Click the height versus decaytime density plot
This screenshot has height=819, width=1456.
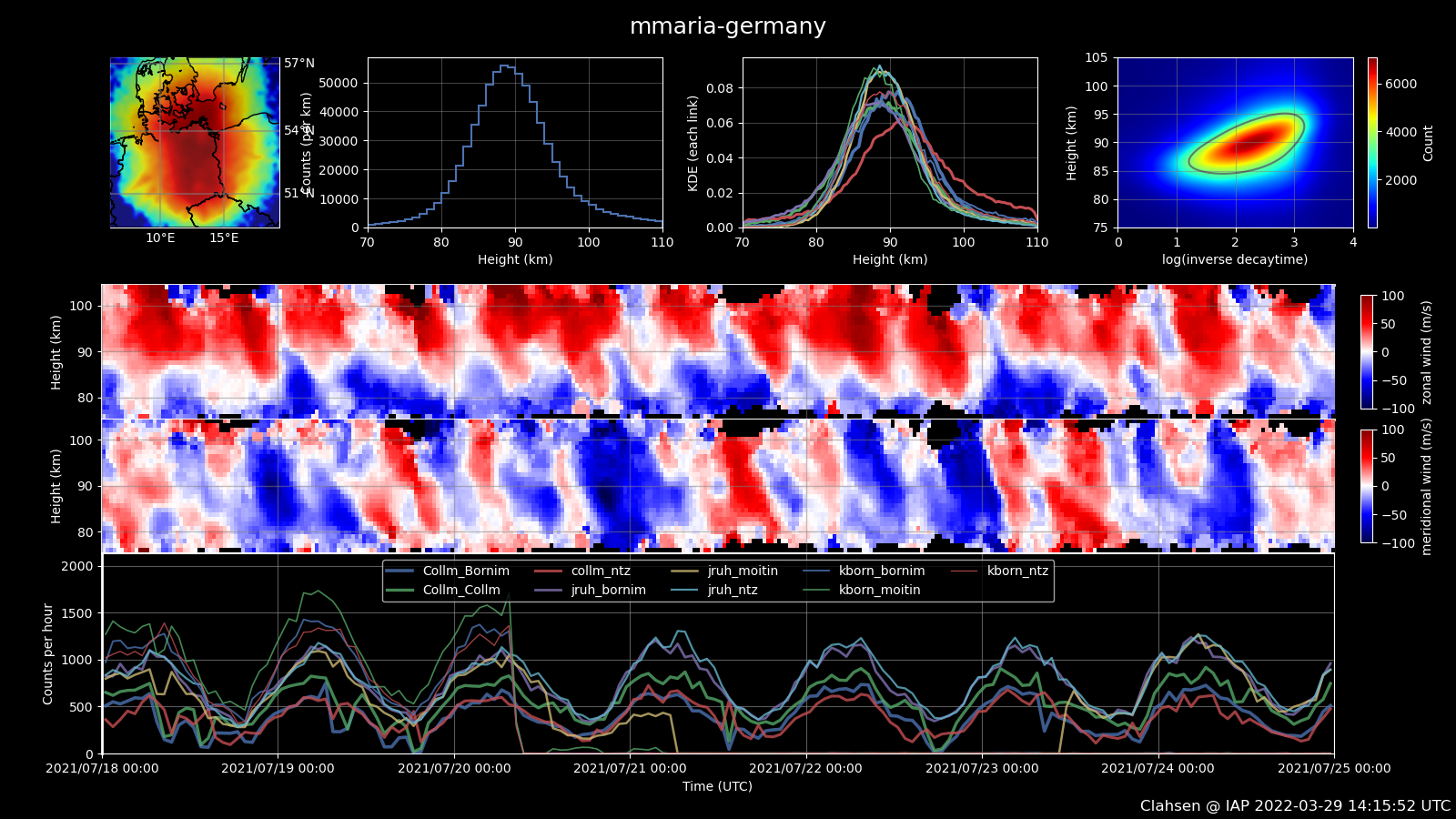[x=1236, y=143]
